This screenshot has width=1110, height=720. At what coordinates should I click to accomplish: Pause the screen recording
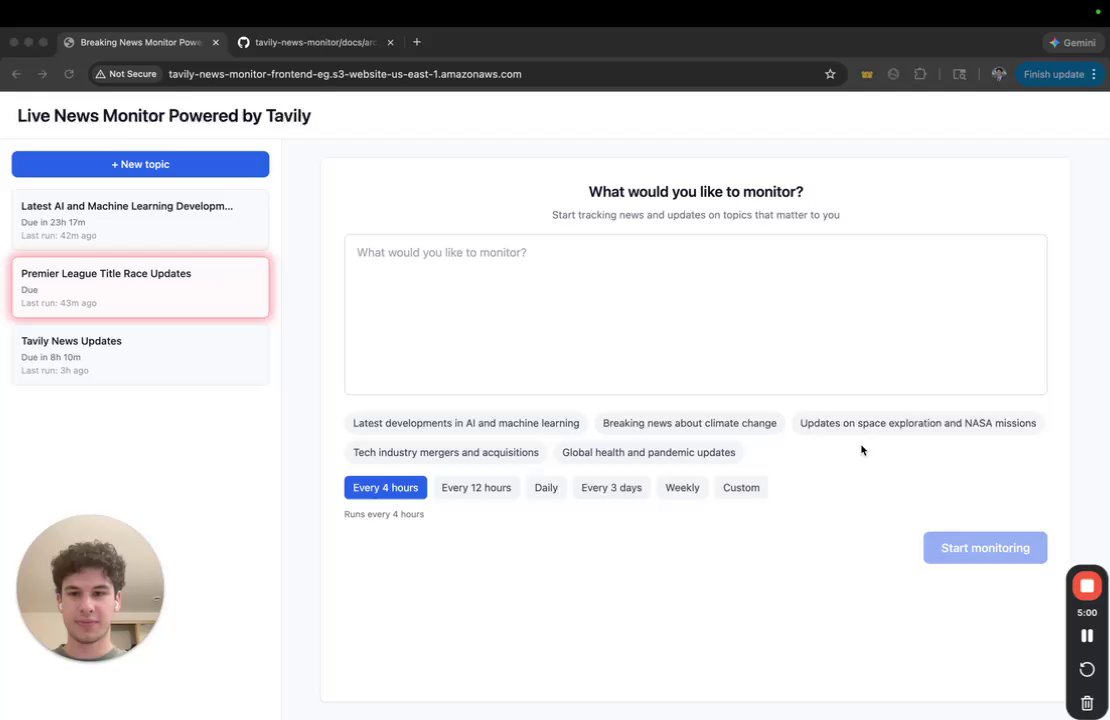pyautogui.click(x=1087, y=636)
